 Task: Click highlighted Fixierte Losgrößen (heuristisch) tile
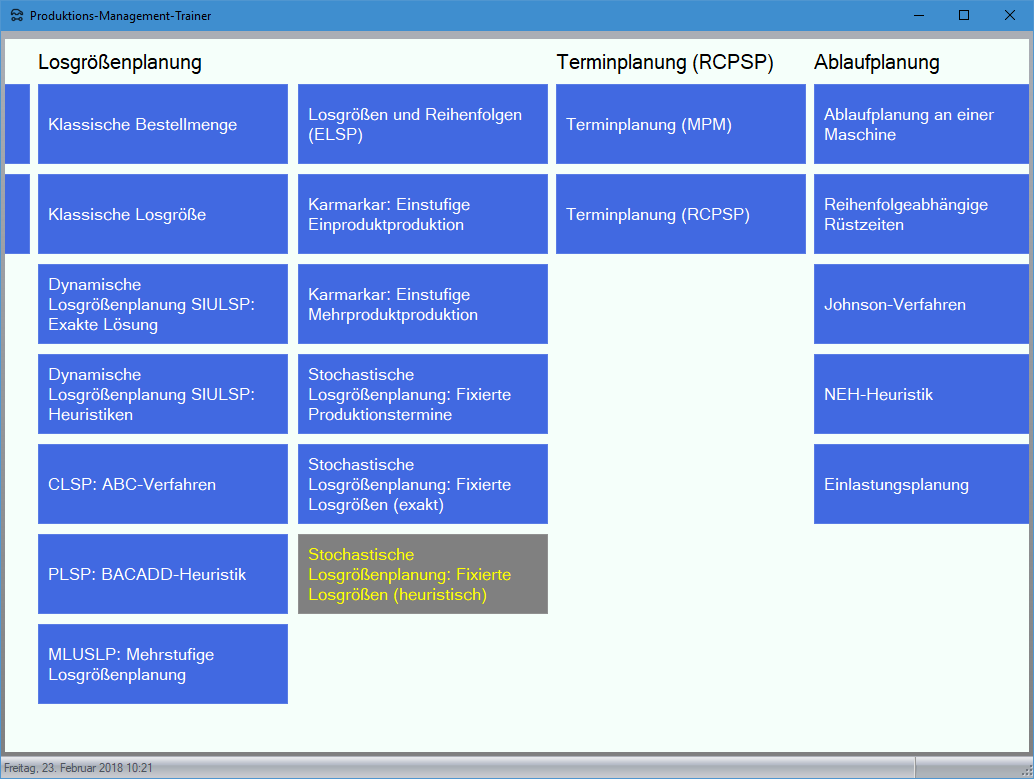[x=423, y=574]
